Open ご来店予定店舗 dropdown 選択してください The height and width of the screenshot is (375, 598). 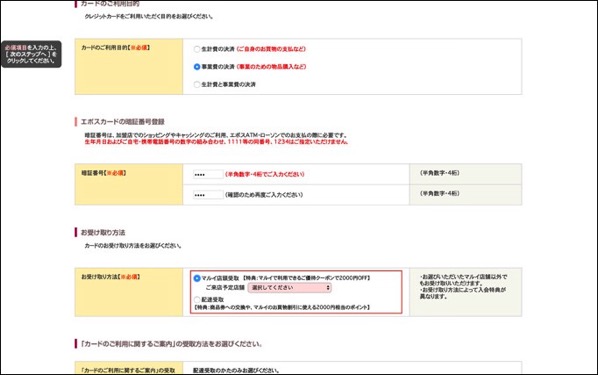[289, 288]
